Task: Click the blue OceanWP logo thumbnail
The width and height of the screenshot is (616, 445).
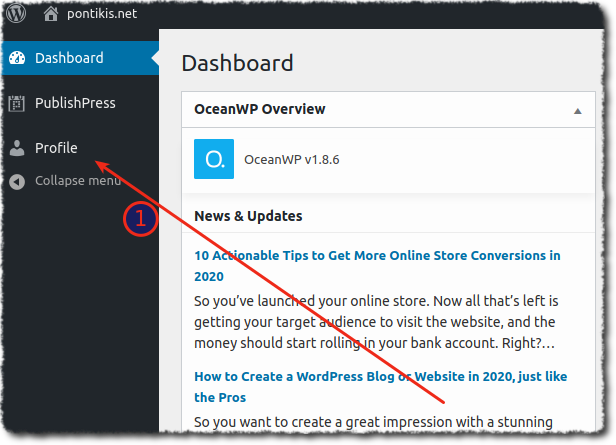Action: 214,159
